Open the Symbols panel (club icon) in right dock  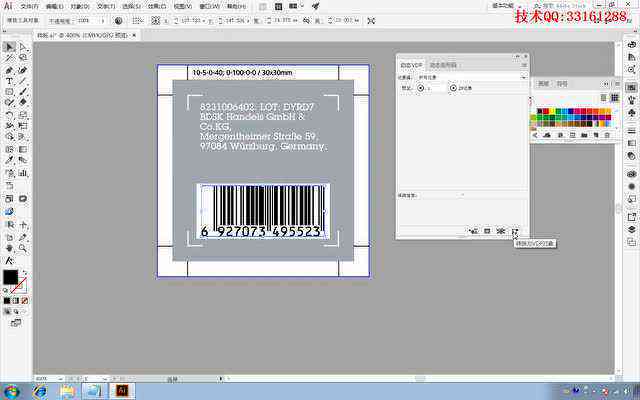tap(632, 112)
